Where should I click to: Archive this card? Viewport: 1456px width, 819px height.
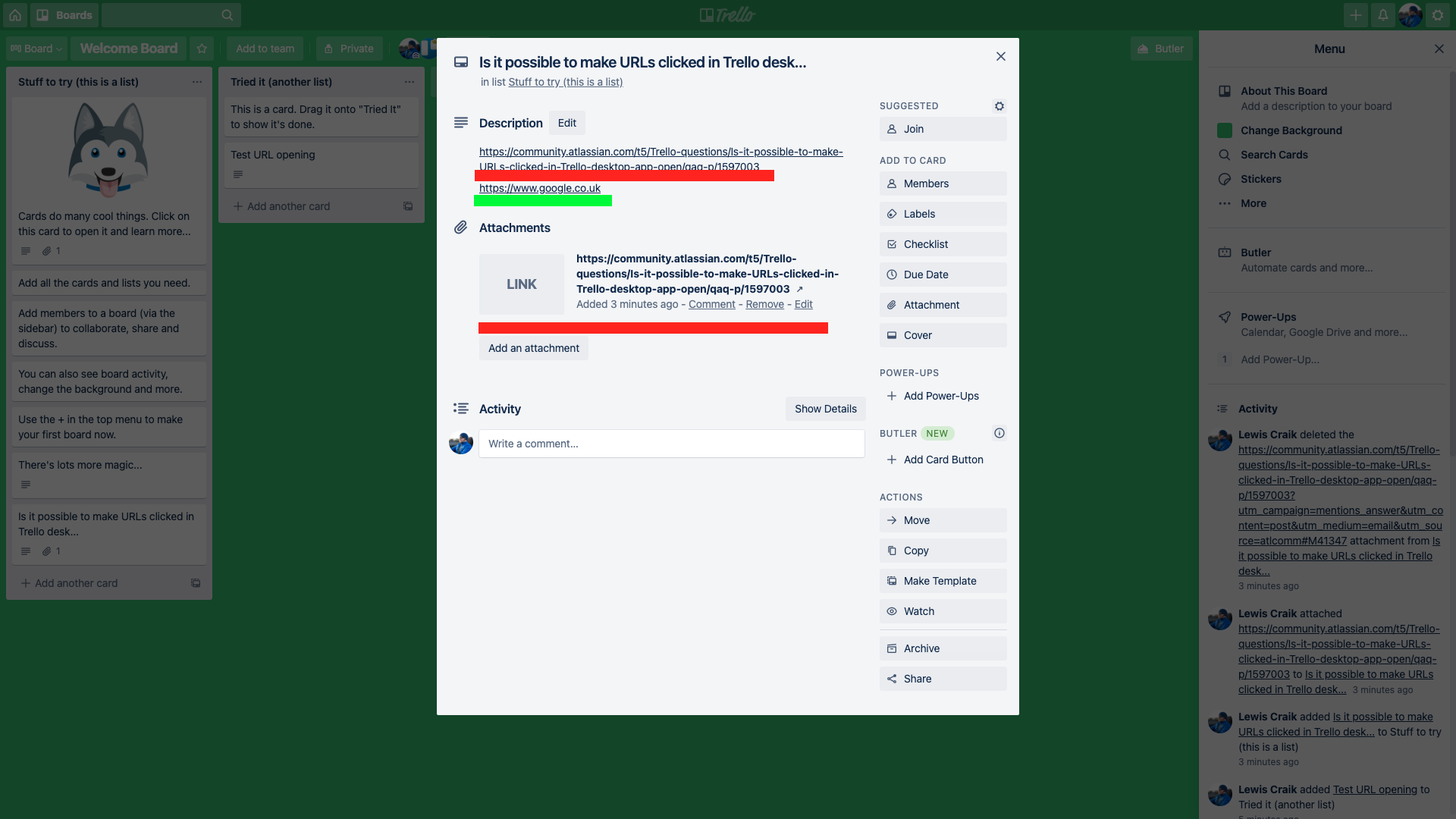(943, 648)
